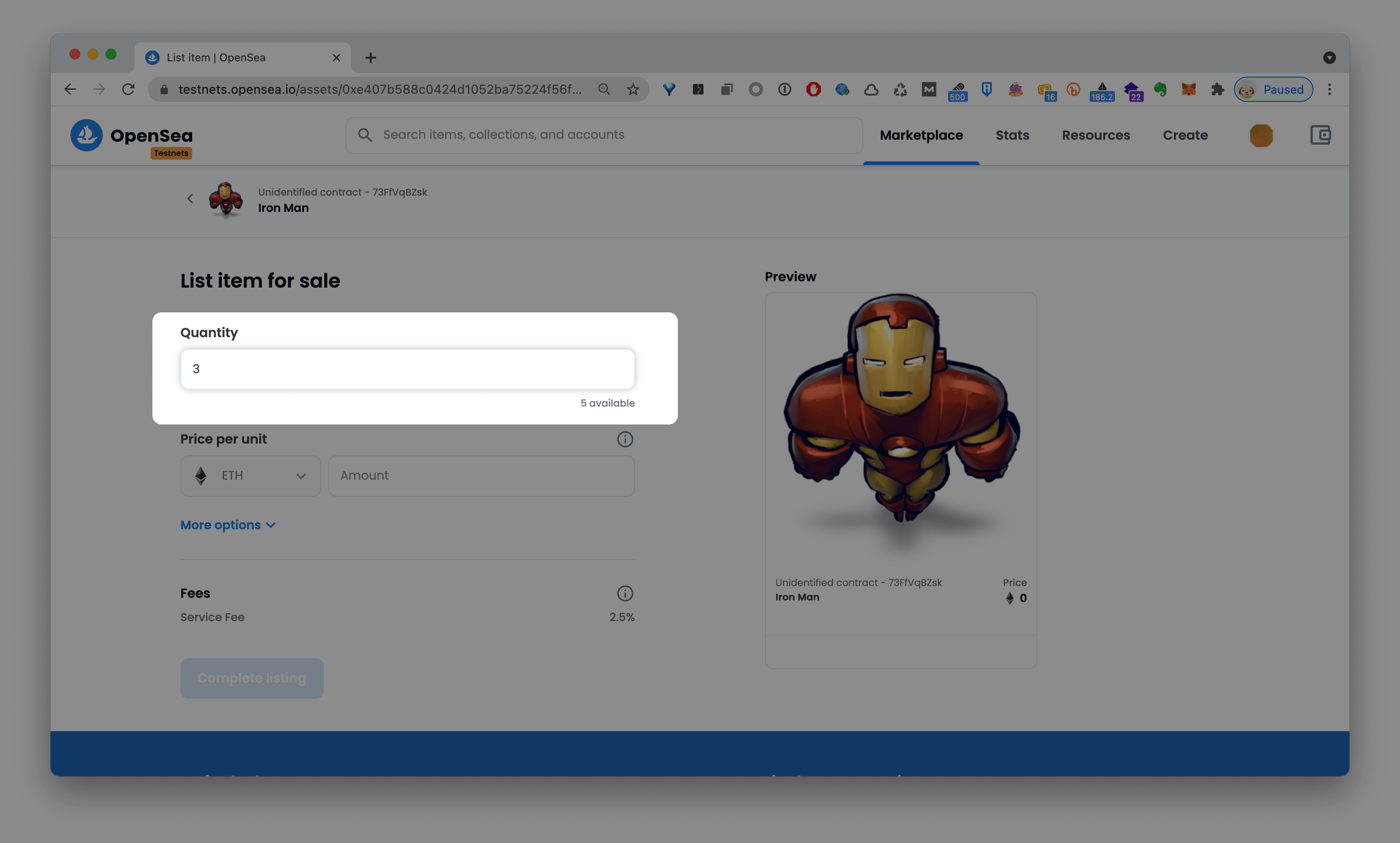Viewport: 1400px width, 843px height.
Task: Open the Evernote elephant extension
Action: (x=1160, y=89)
